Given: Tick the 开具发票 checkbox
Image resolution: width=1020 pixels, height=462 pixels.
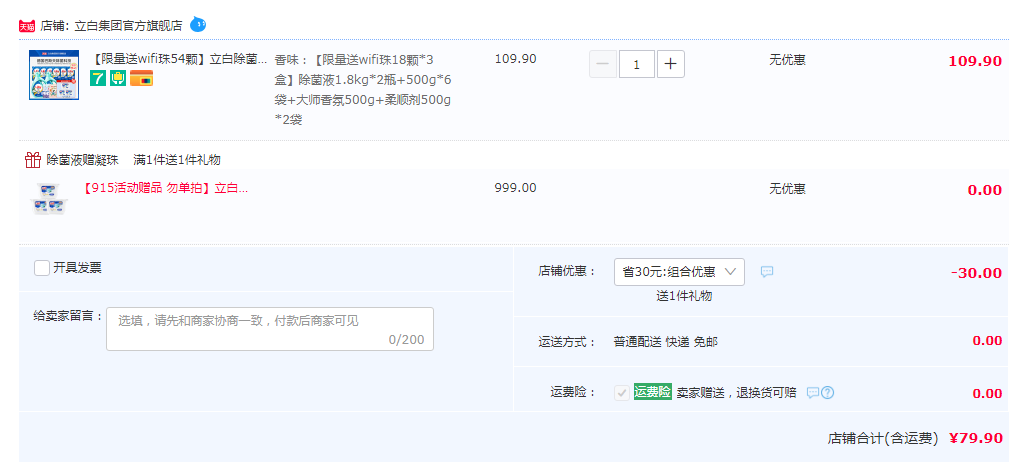Looking at the screenshot, I should [42, 267].
